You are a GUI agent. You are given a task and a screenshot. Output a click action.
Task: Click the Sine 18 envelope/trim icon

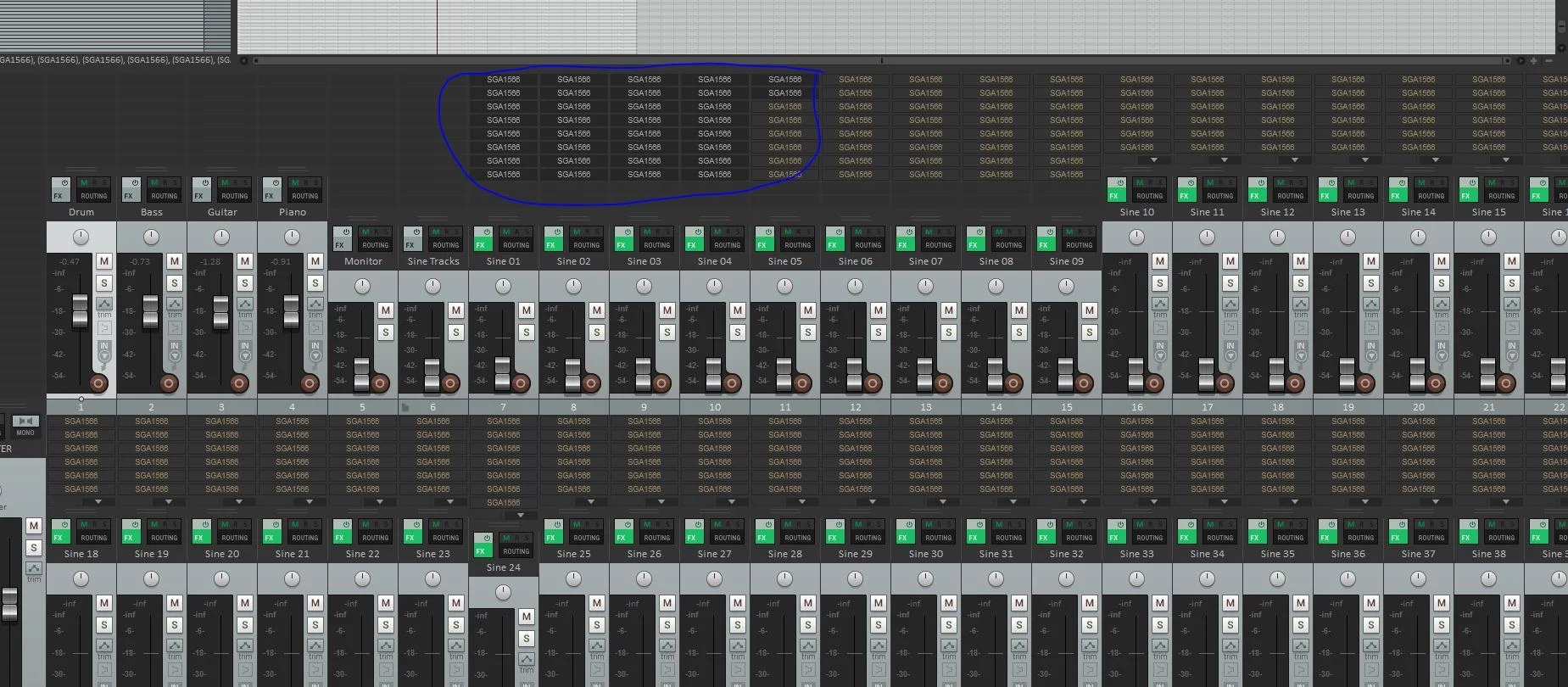(104, 646)
